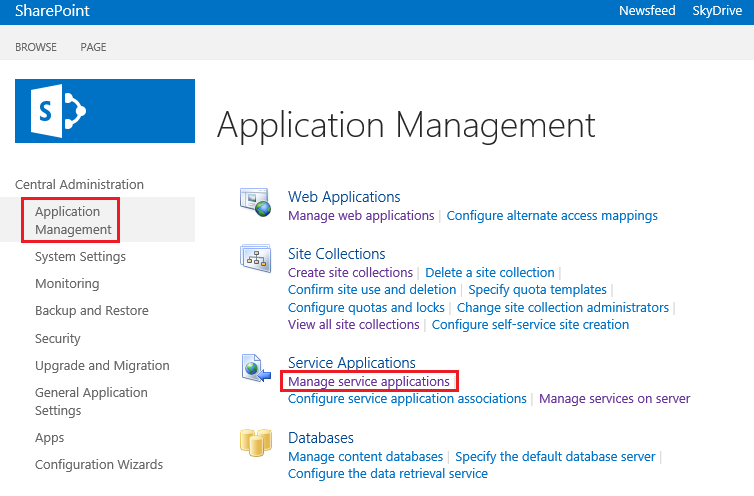Open the BROWSE ribbon tab
Screen dimensions: 754x496
(36, 47)
